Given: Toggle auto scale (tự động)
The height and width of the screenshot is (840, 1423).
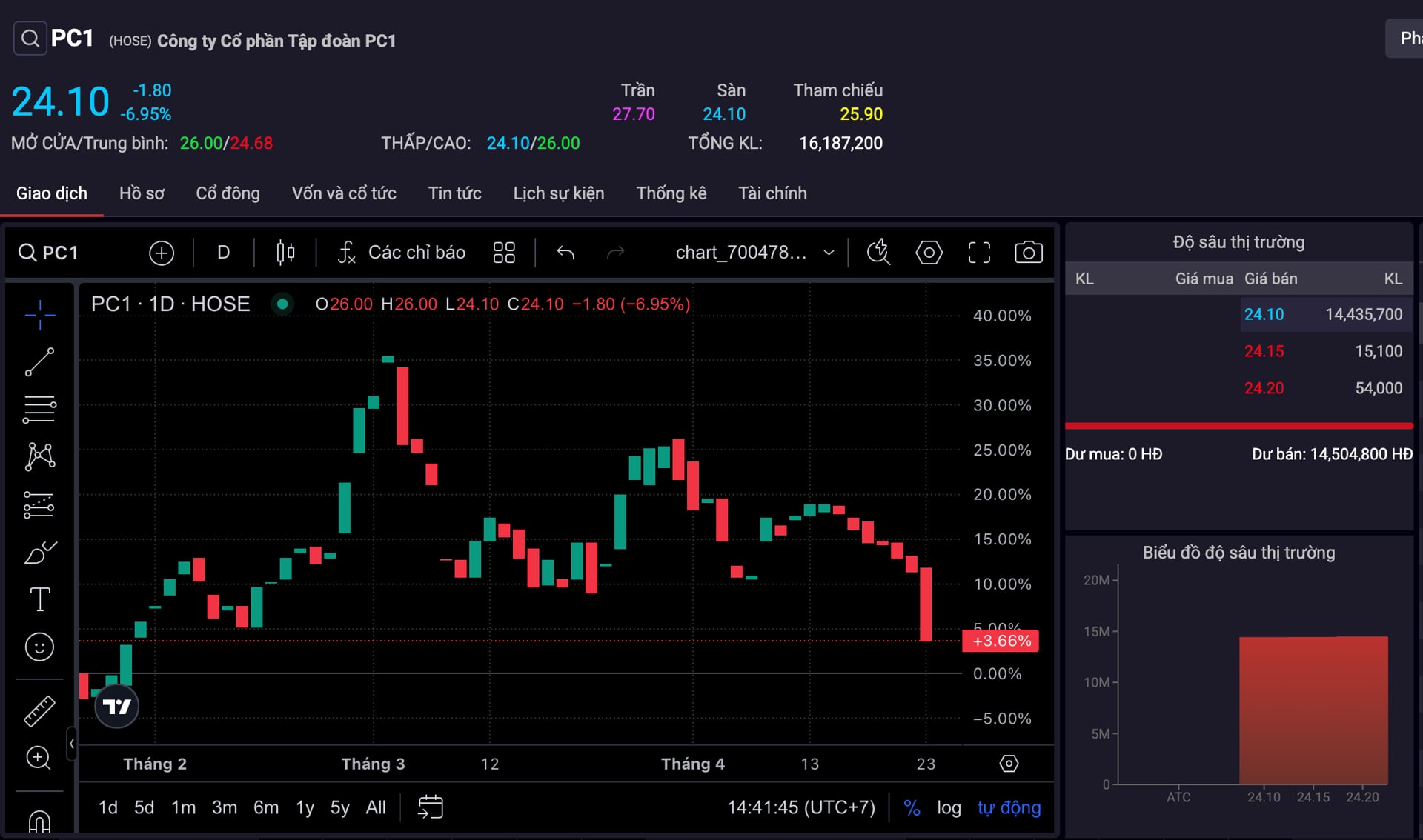Looking at the screenshot, I should [1009, 807].
